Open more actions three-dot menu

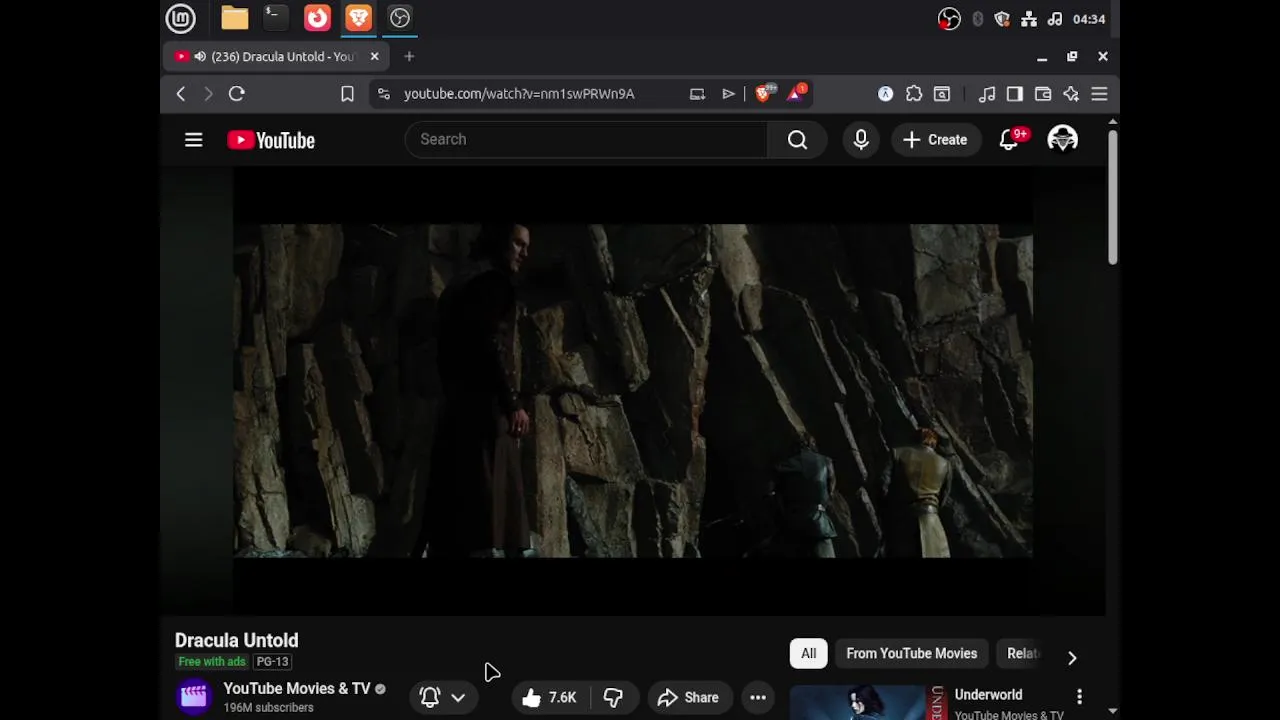pos(758,698)
